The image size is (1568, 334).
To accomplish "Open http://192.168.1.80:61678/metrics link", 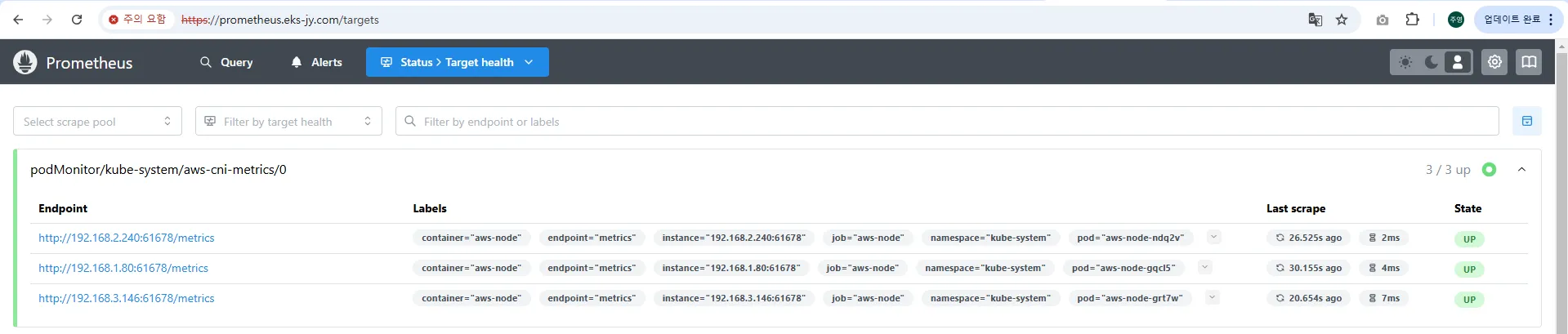I will click(x=123, y=268).
